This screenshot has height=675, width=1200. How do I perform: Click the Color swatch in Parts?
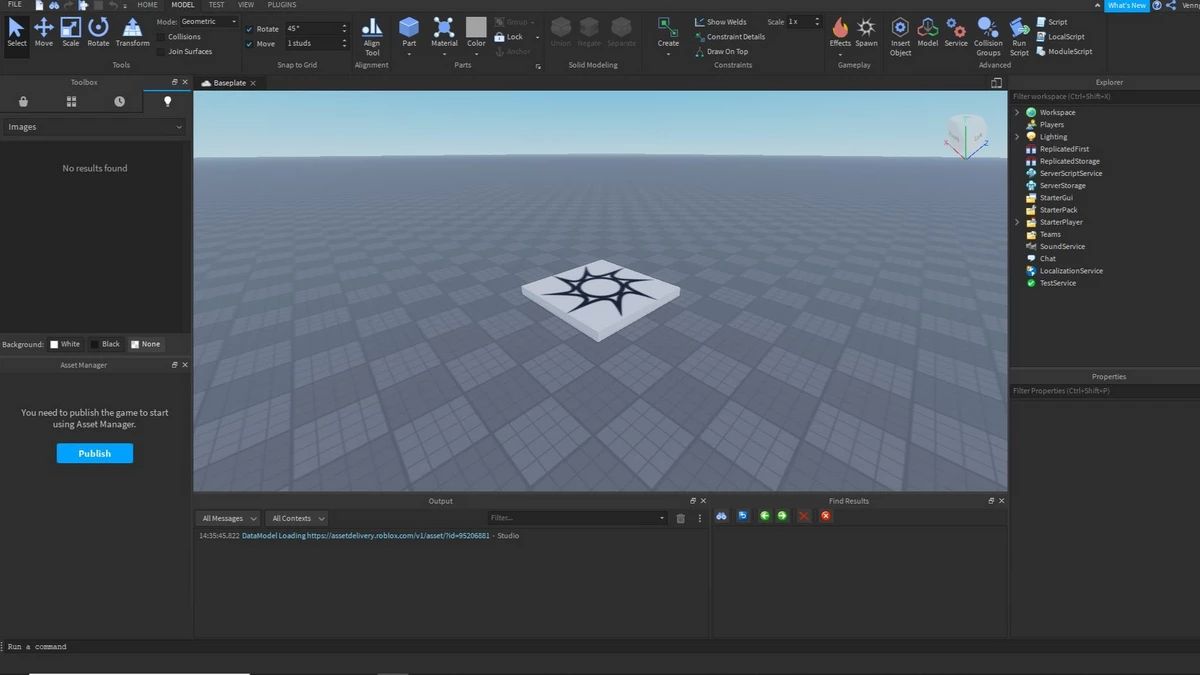pos(476,27)
